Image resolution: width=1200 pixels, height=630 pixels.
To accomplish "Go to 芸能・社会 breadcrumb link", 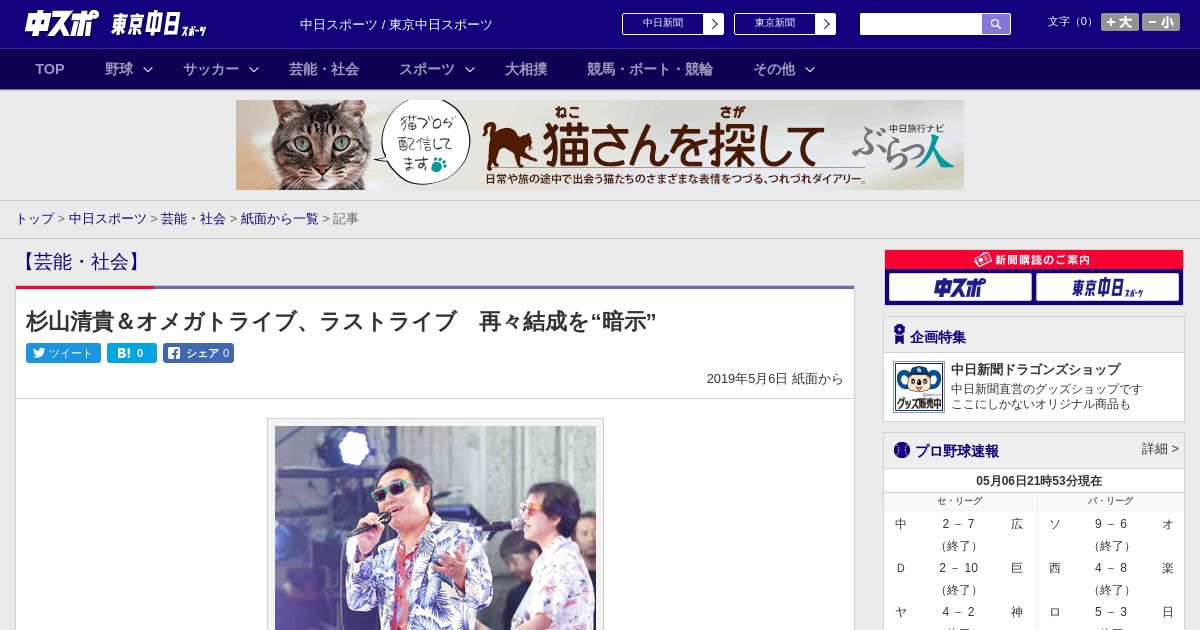I will coord(193,218).
